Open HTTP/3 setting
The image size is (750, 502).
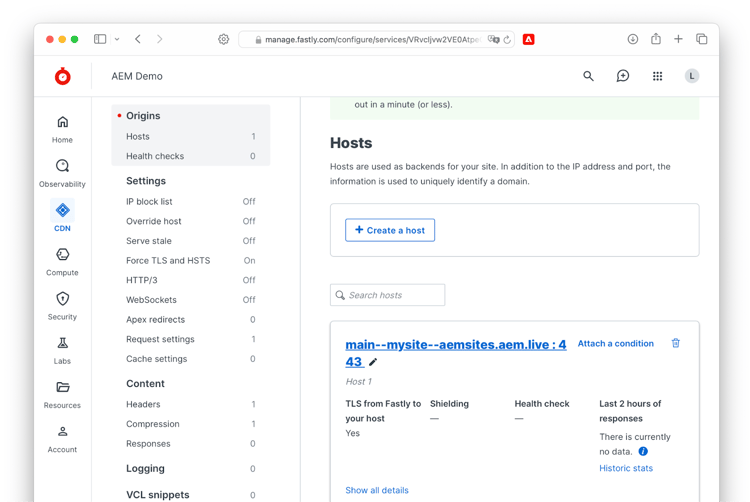[x=190, y=280]
